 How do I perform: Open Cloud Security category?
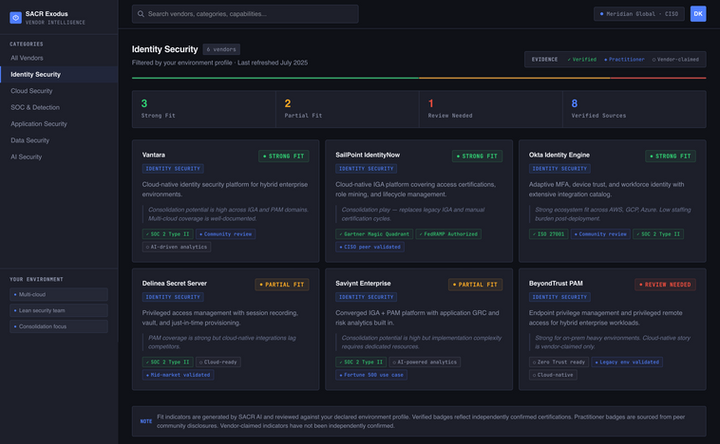[59, 91]
